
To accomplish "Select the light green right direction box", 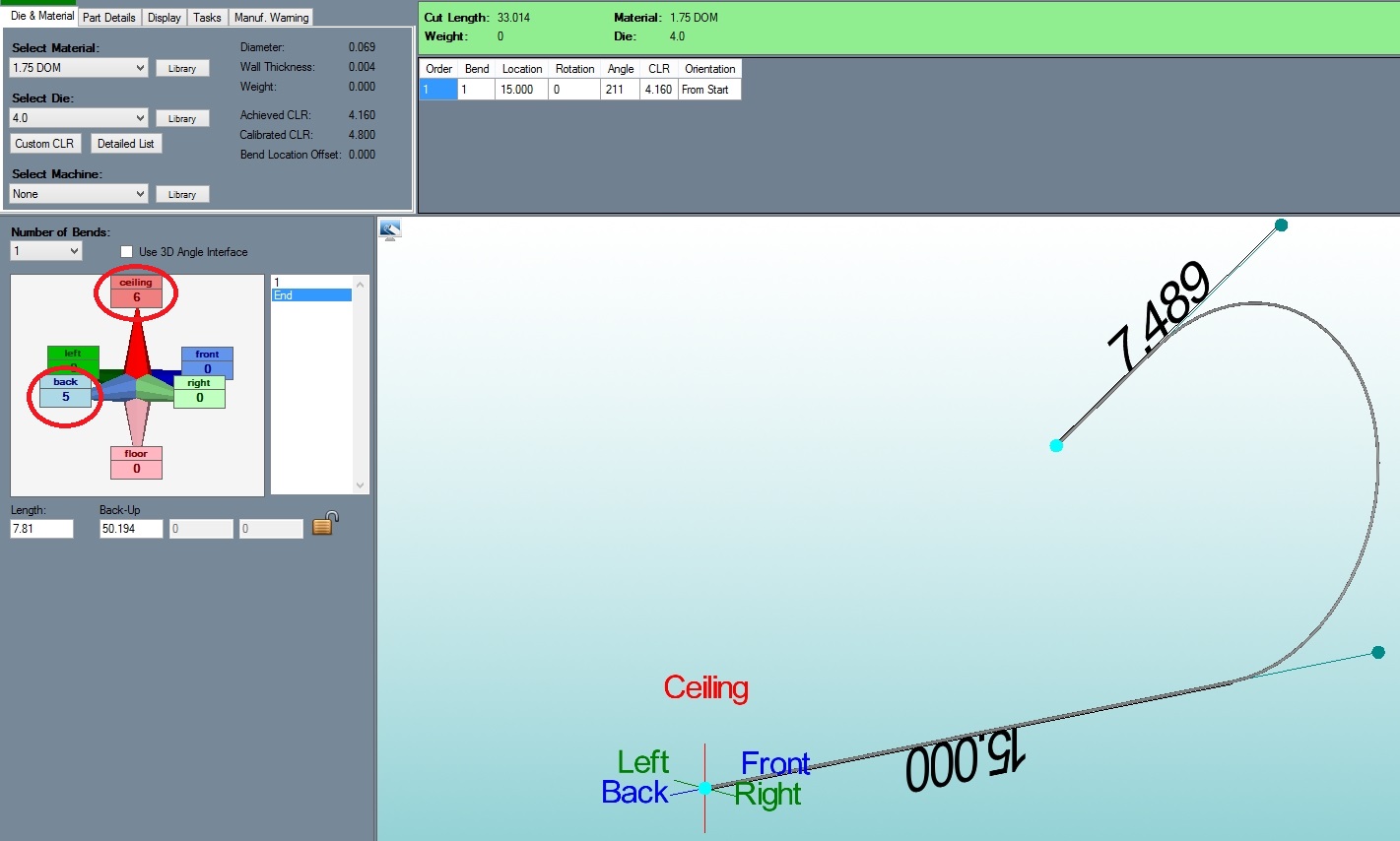I will (199, 392).
